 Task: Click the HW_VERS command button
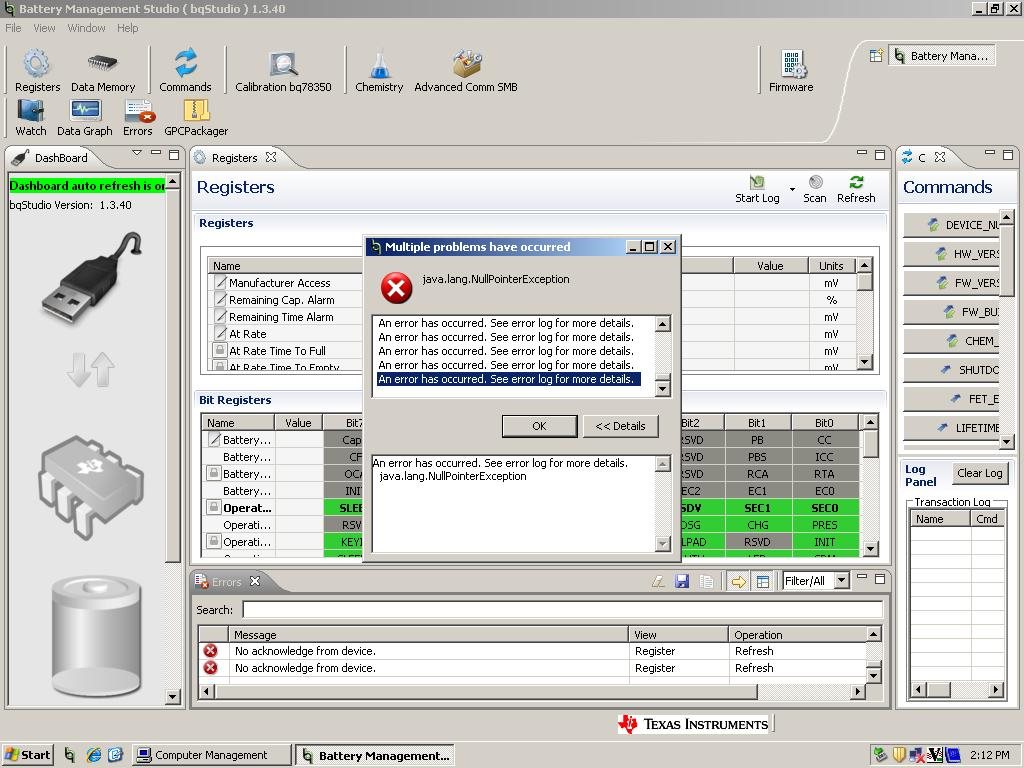click(x=952, y=253)
